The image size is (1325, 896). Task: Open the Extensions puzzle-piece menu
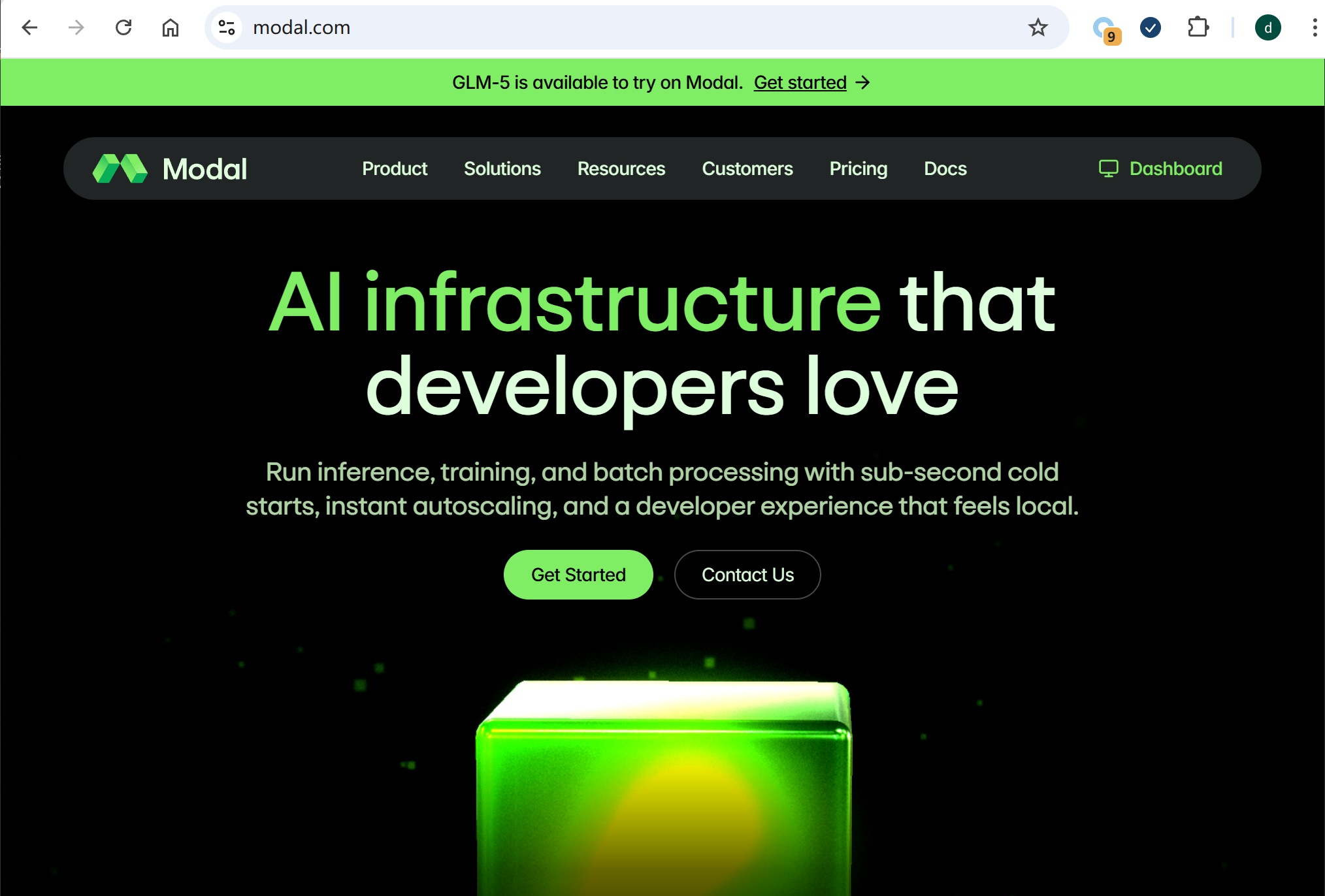pyautogui.click(x=1198, y=27)
